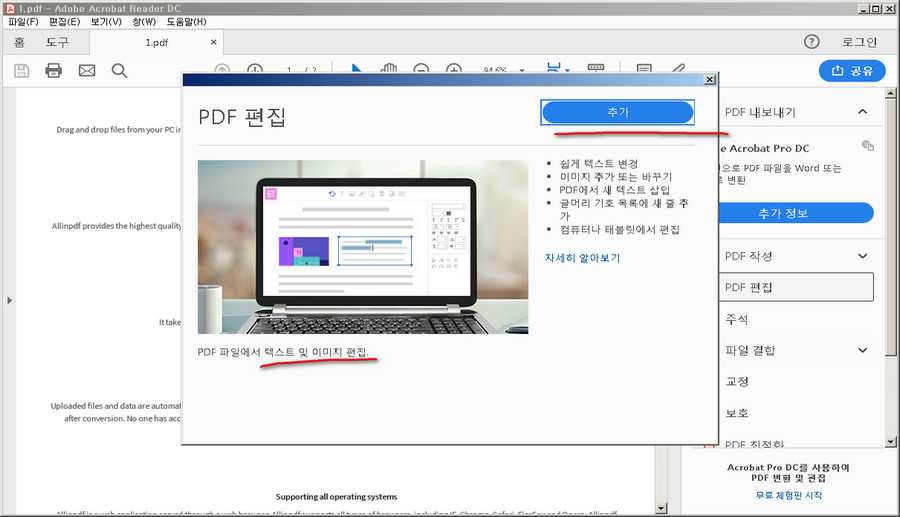
Task: Click the page number field
Action: click(x=289, y=70)
